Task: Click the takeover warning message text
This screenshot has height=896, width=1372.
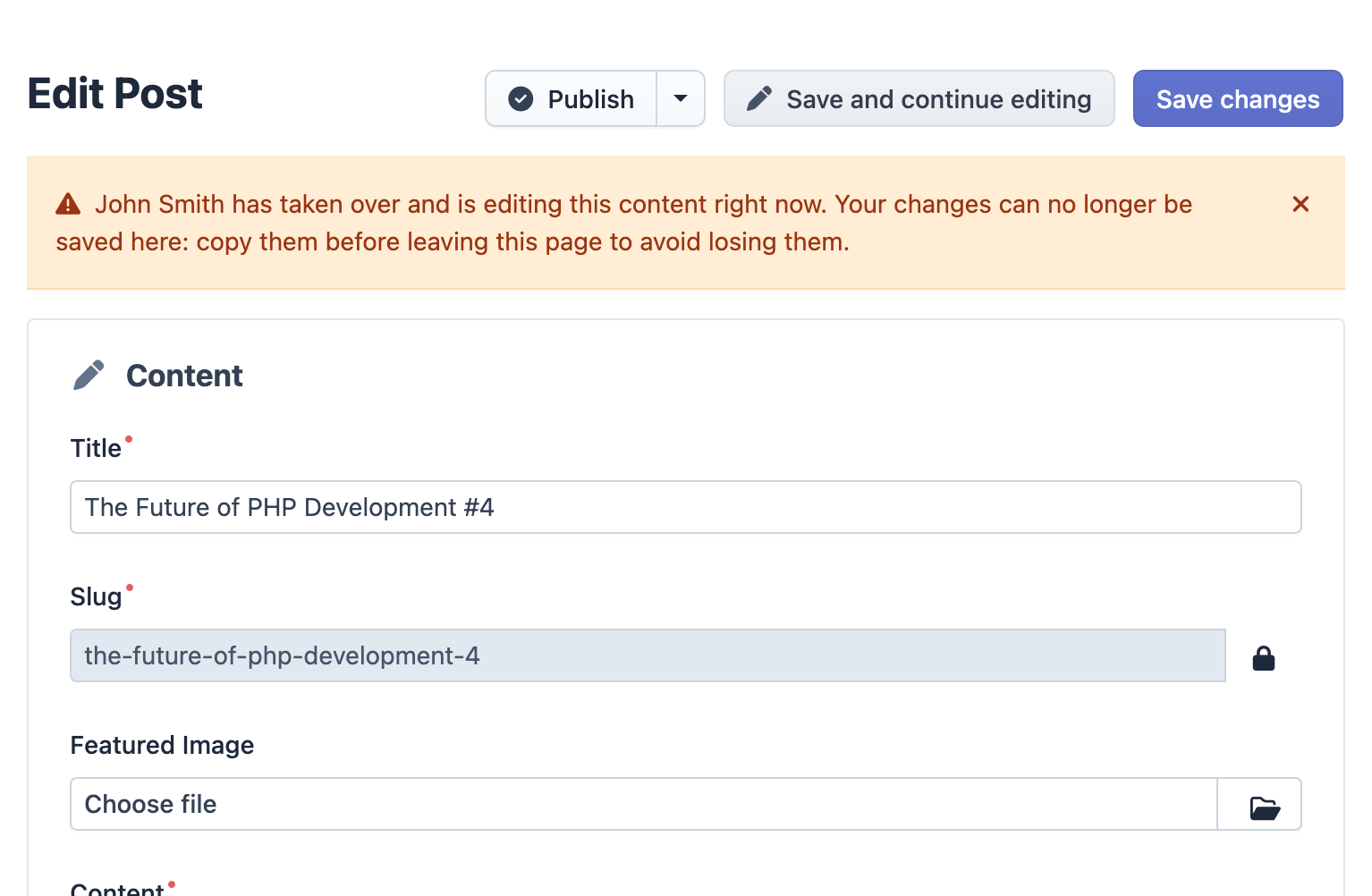Action: (624, 223)
